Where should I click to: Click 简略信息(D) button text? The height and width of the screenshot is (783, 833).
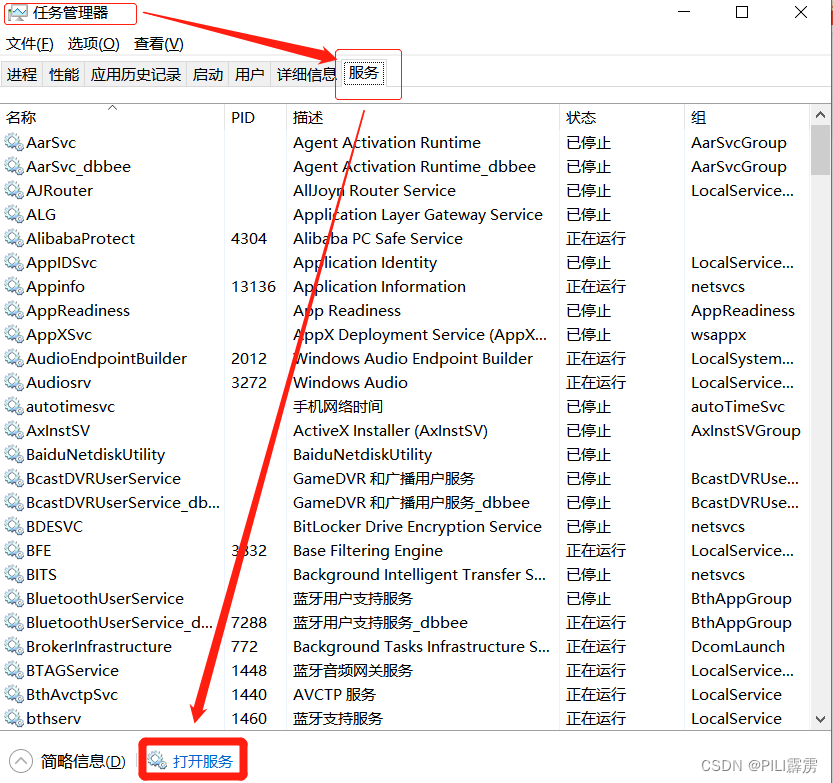pyautogui.click(x=83, y=761)
